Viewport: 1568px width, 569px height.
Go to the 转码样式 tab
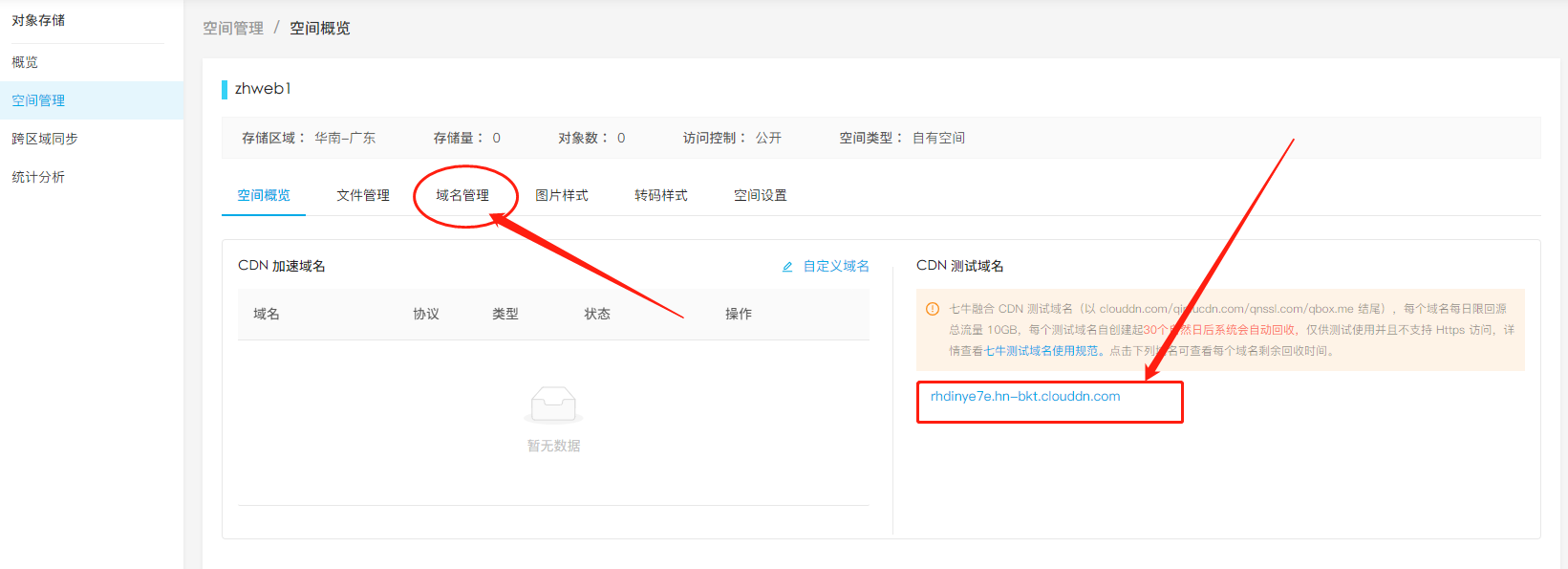click(x=661, y=195)
